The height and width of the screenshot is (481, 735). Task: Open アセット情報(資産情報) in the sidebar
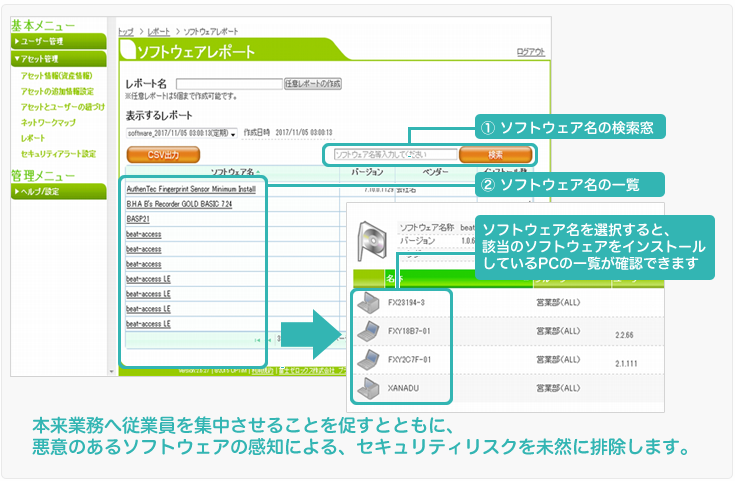click(57, 75)
